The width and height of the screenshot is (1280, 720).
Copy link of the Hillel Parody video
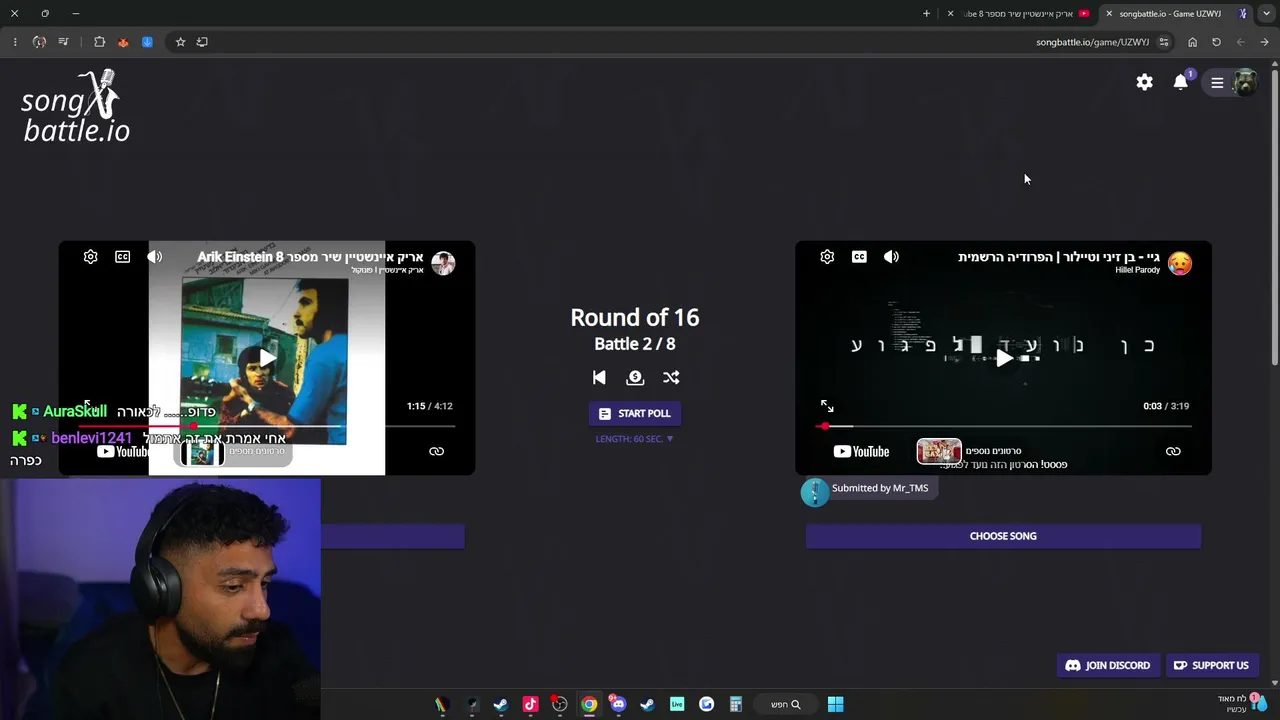1173,451
